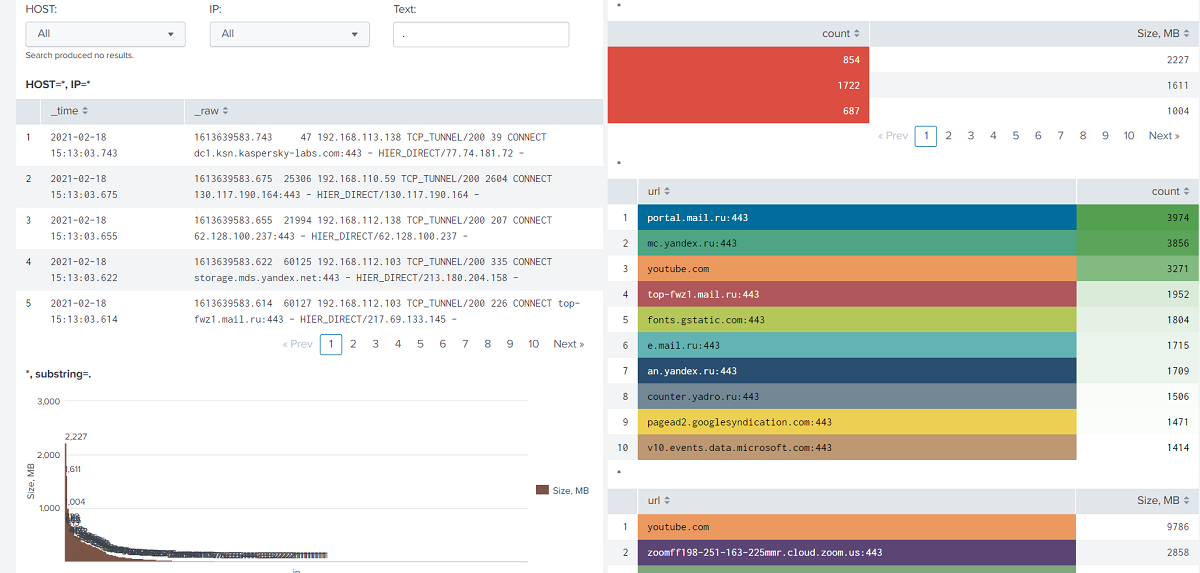Open the HOST dropdown set to All
This screenshot has height=573, width=1200.
(105, 34)
